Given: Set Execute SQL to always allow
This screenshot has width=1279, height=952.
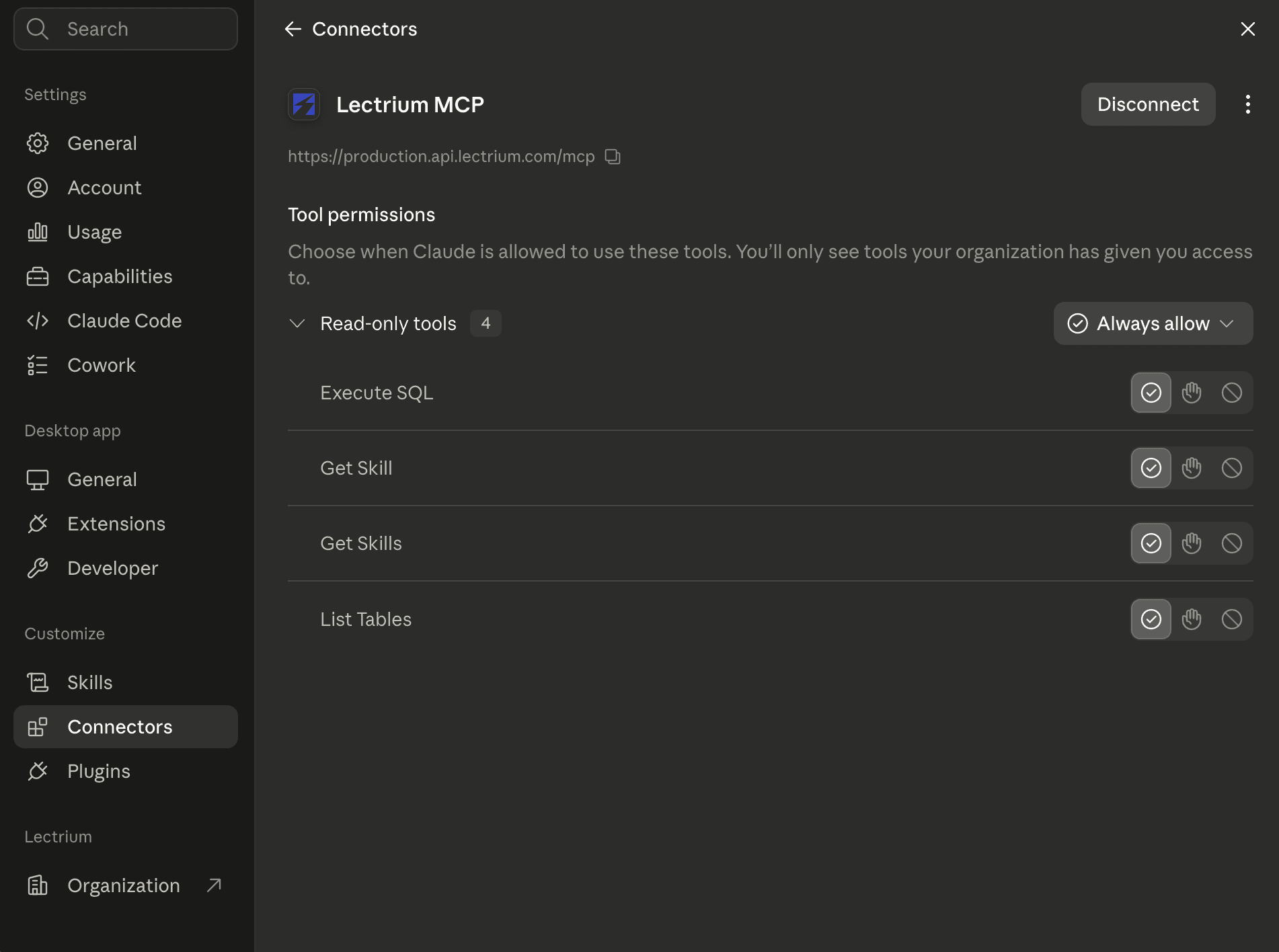Looking at the screenshot, I should [1151, 393].
